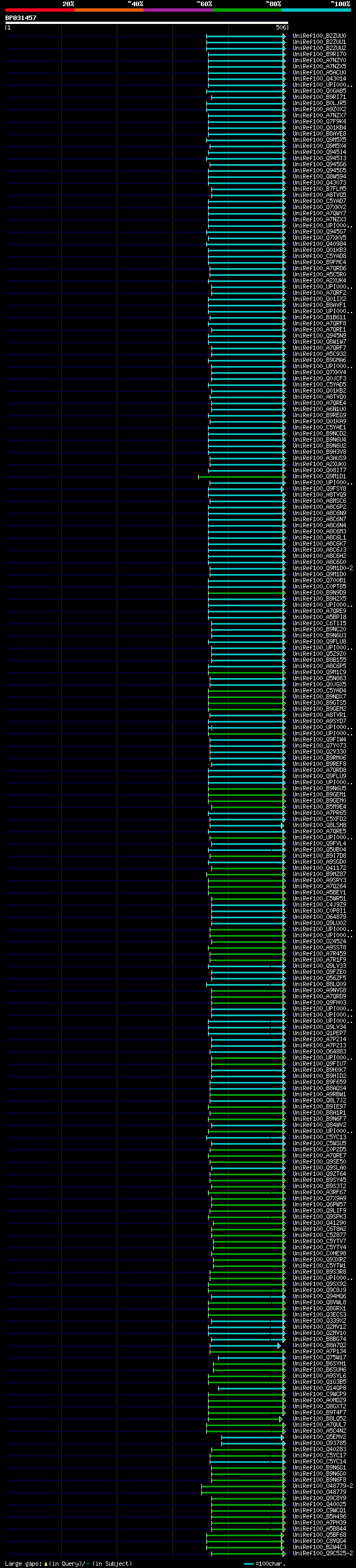Select the label UniRef100_Q01IX2
This screenshot has width=356, height=1568.
tap(319, 299)
